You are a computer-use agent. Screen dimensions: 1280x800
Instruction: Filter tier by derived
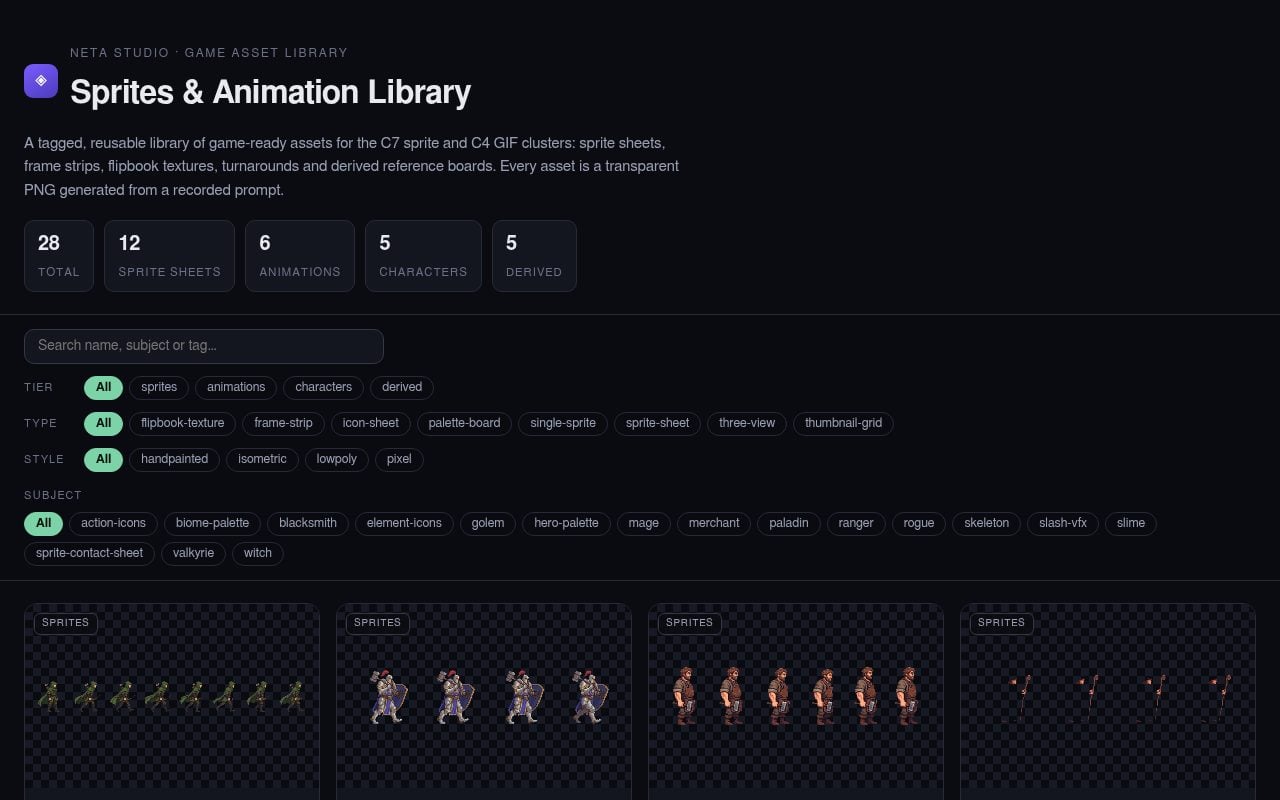tap(402, 387)
